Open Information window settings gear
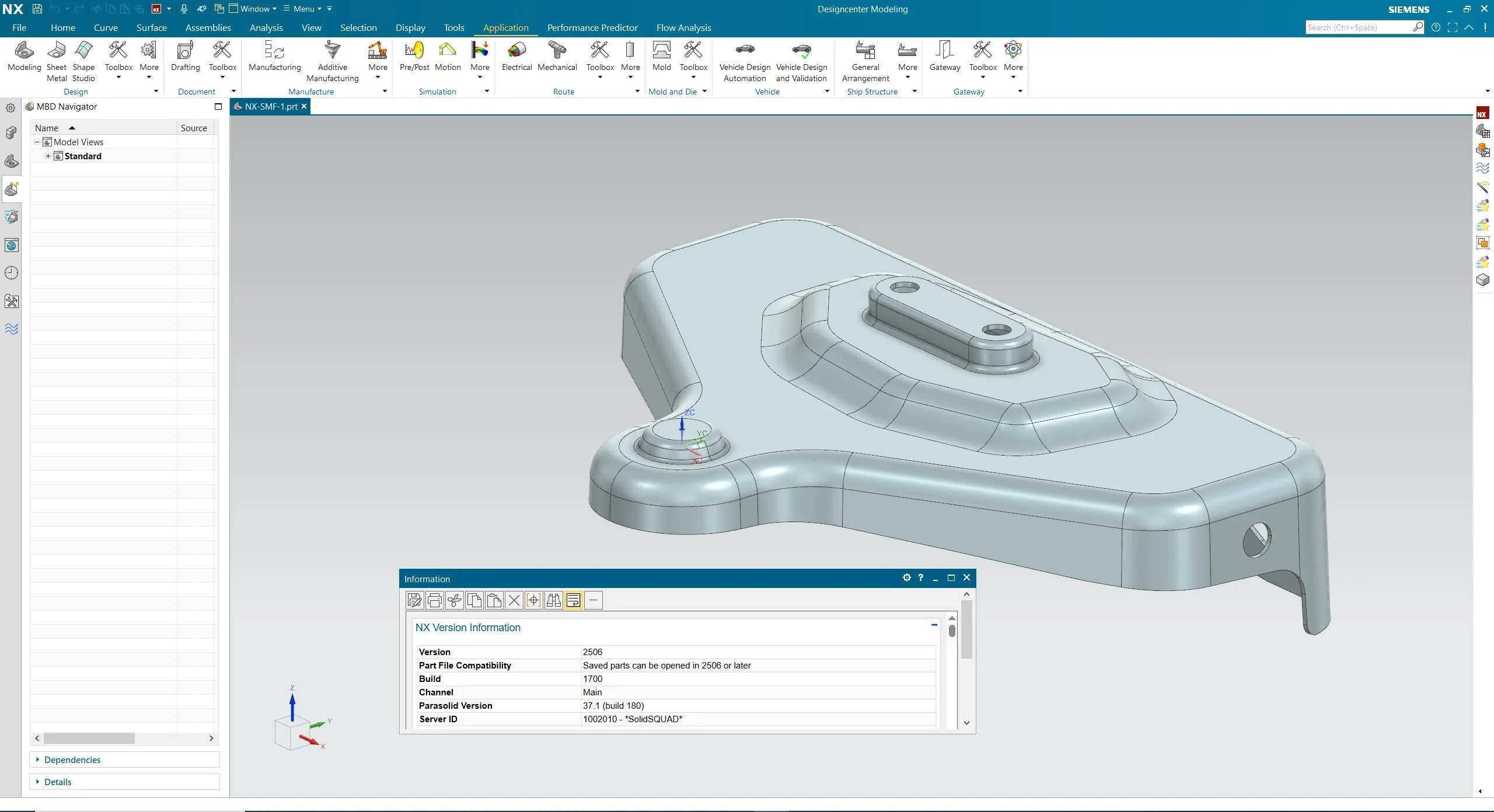 906,577
